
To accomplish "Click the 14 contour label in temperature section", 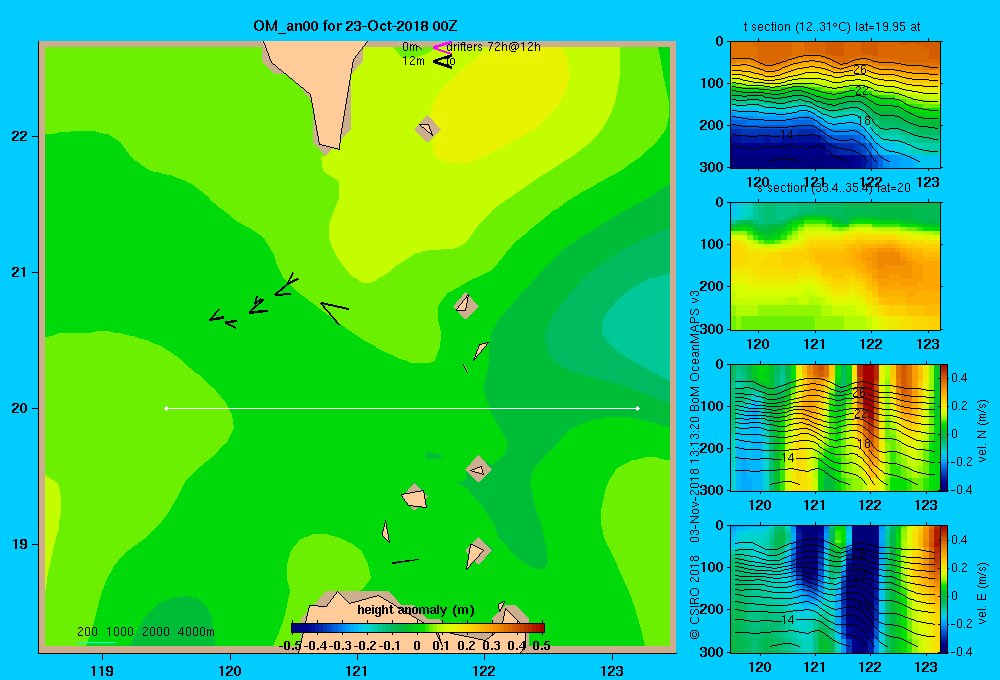I will point(787,135).
